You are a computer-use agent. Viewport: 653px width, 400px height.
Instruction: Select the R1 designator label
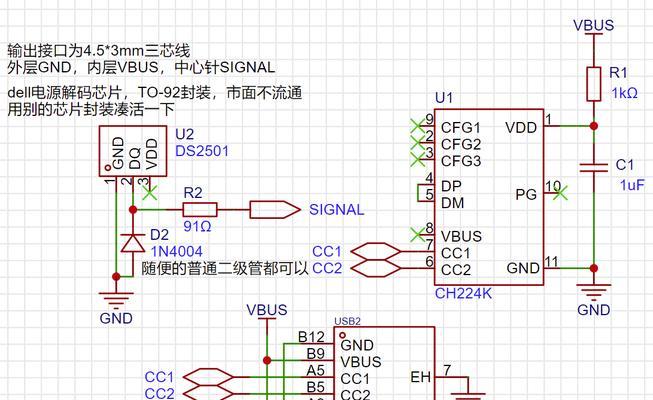point(618,72)
